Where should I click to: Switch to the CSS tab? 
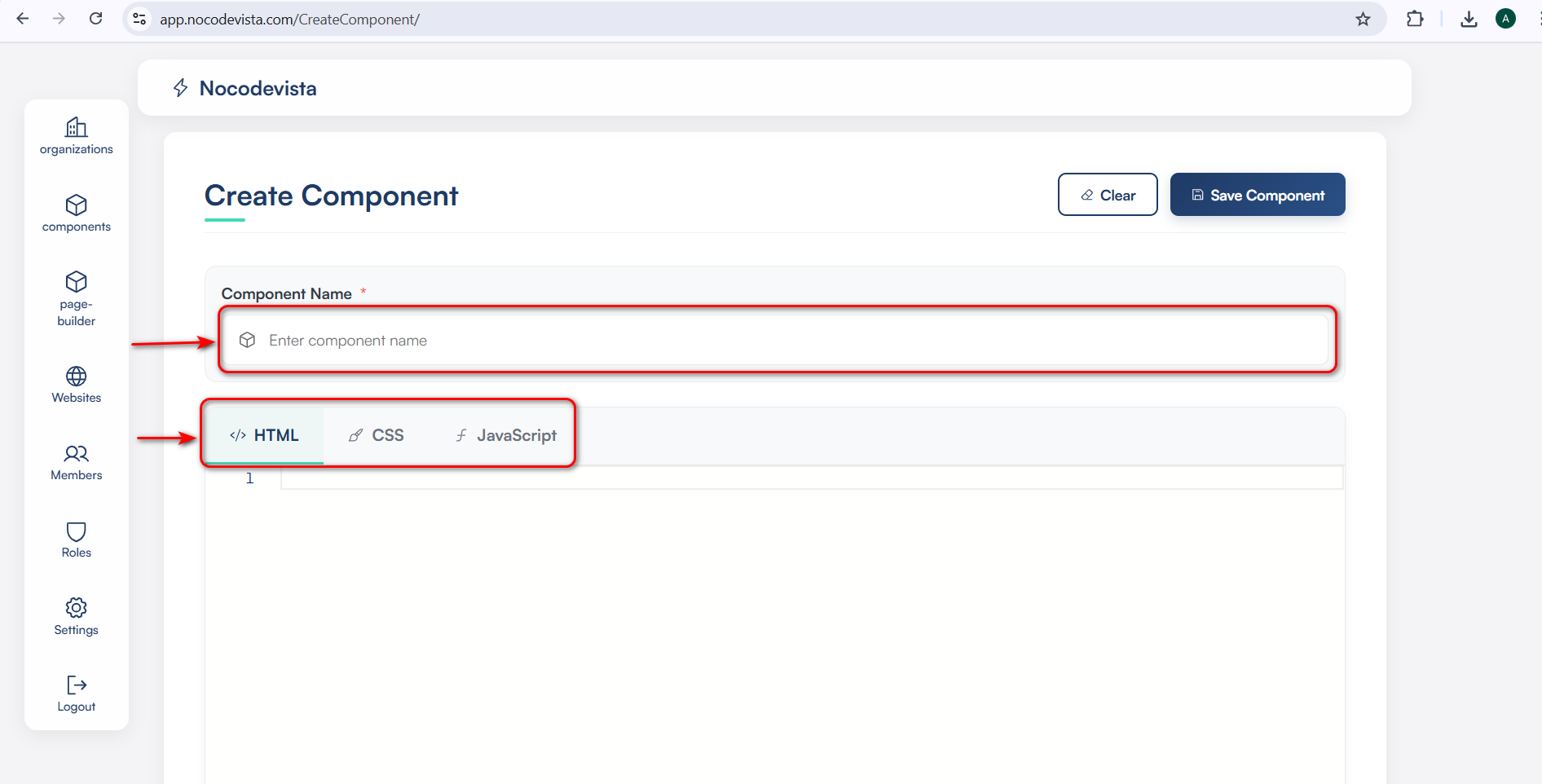(377, 435)
